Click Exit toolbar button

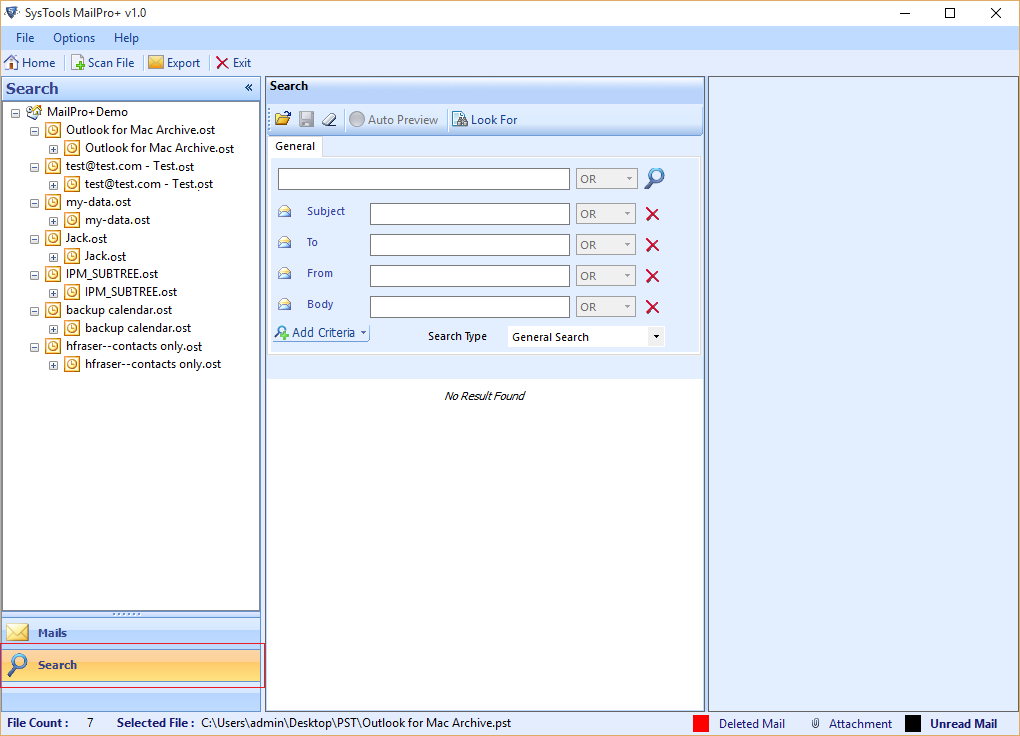tap(234, 62)
